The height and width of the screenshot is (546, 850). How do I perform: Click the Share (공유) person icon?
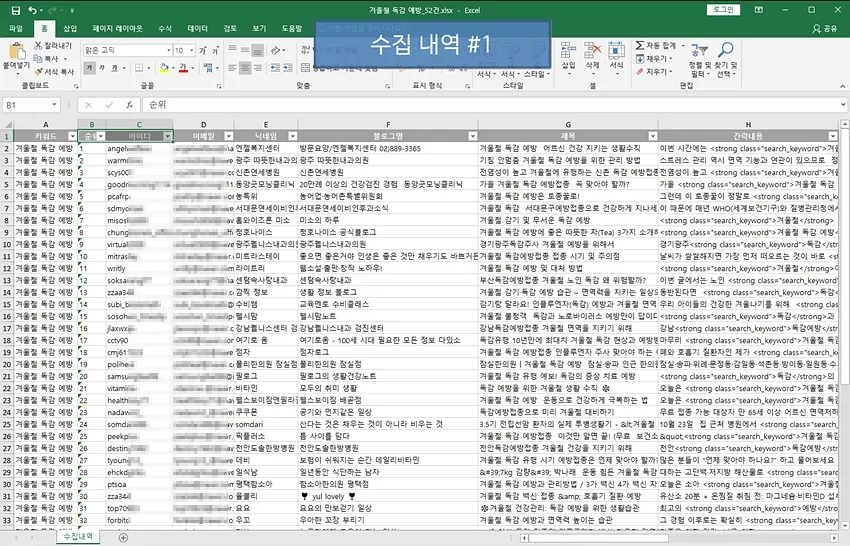816,29
